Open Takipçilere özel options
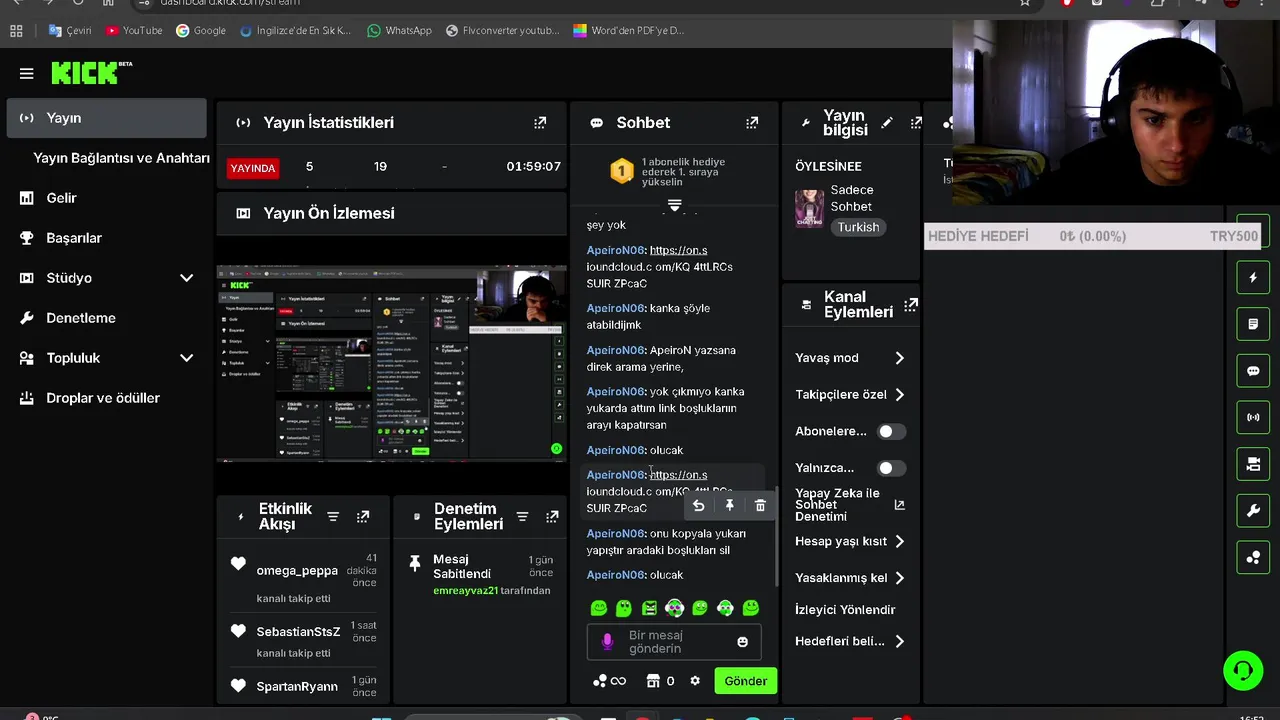The image size is (1280, 720). (850, 395)
